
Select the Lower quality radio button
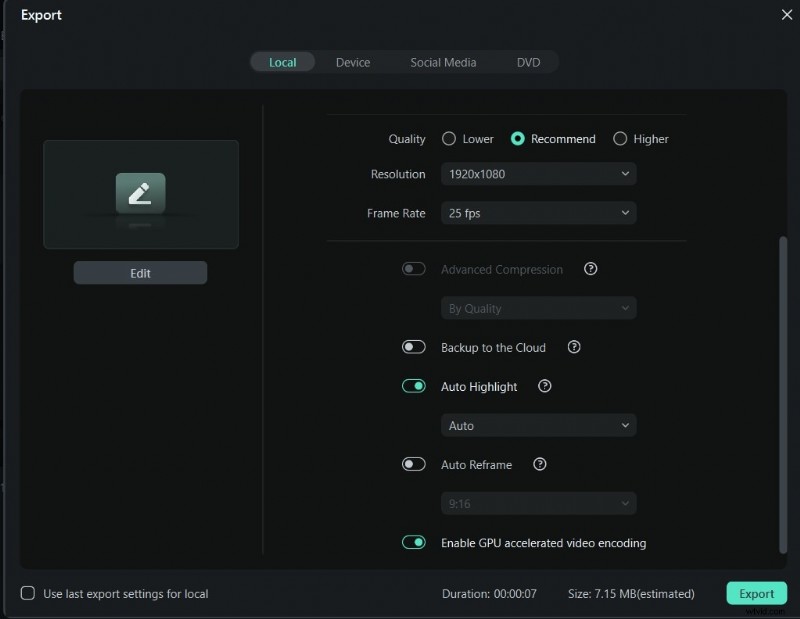pyautogui.click(x=450, y=139)
